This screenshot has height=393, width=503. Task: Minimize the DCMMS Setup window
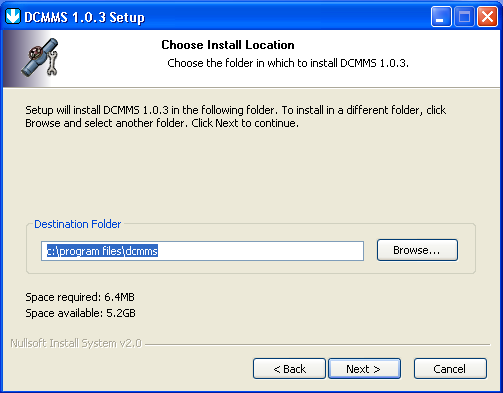tap(441, 17)
